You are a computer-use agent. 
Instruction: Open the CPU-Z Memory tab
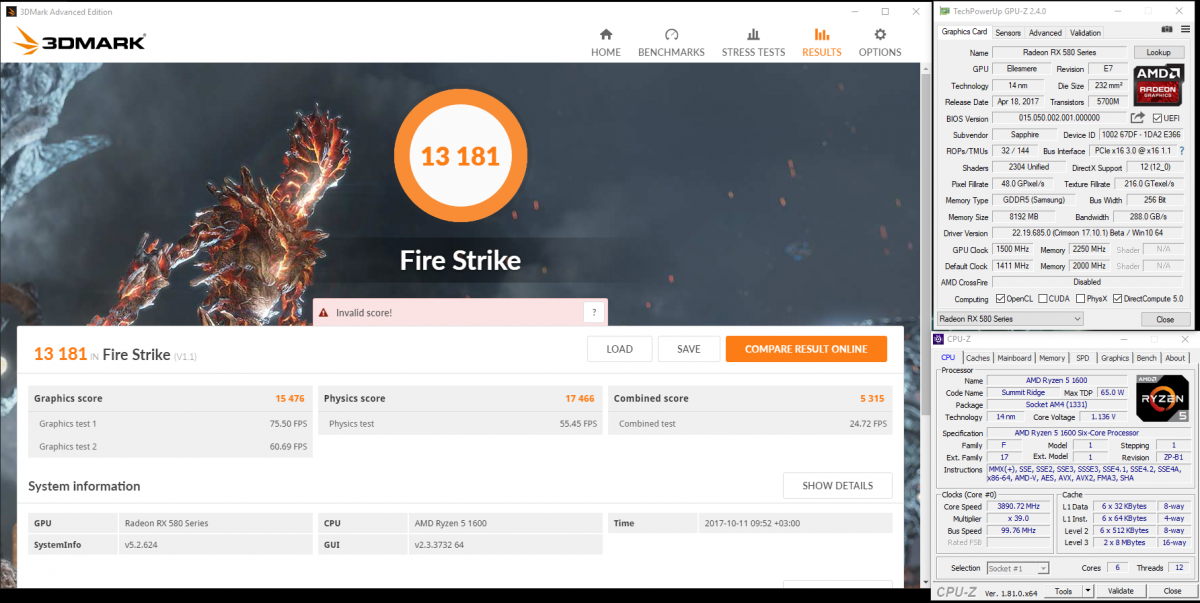[x=1052, y=357]
